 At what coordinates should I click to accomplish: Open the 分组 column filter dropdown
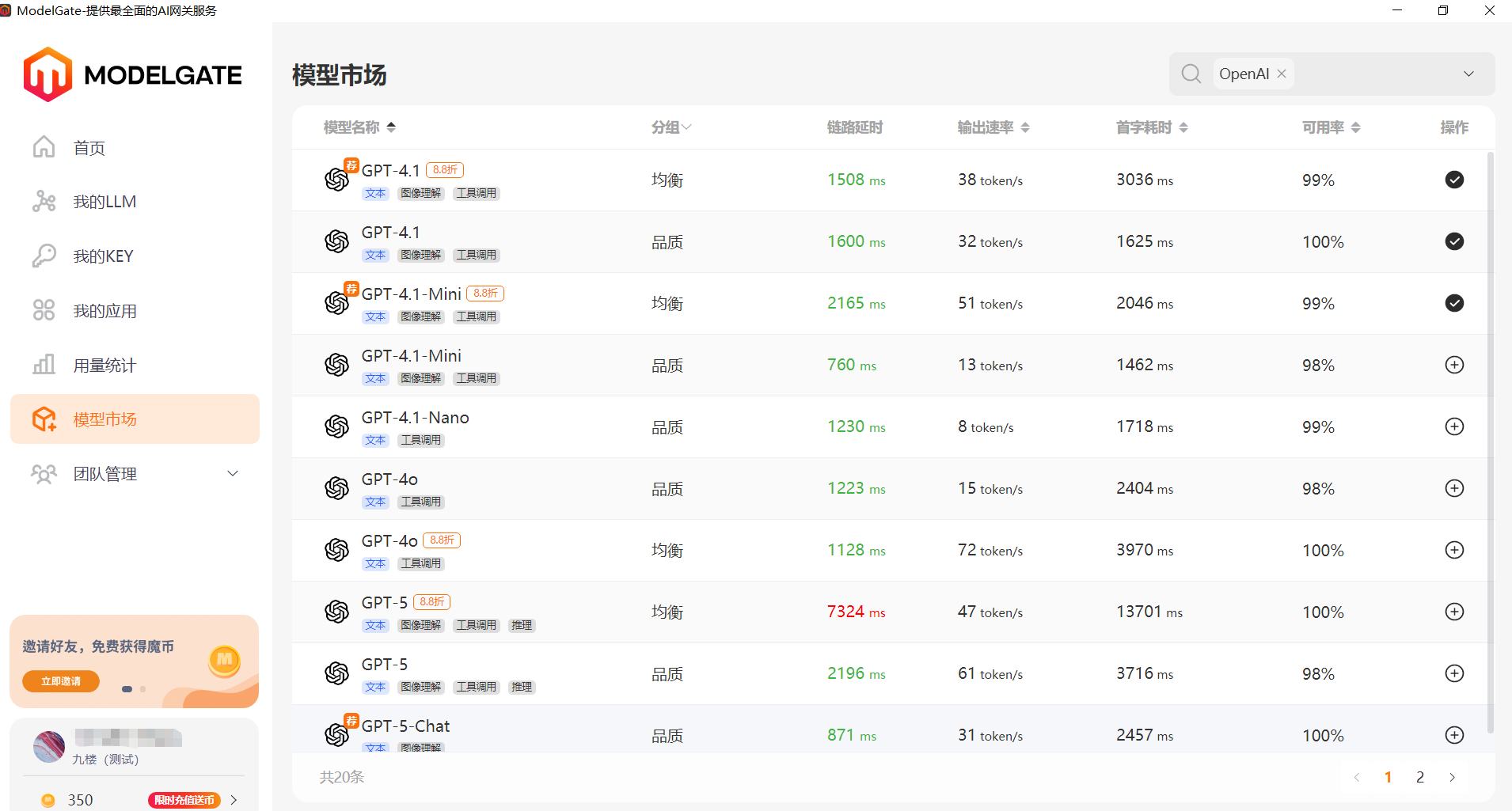[x=671, y=127]
